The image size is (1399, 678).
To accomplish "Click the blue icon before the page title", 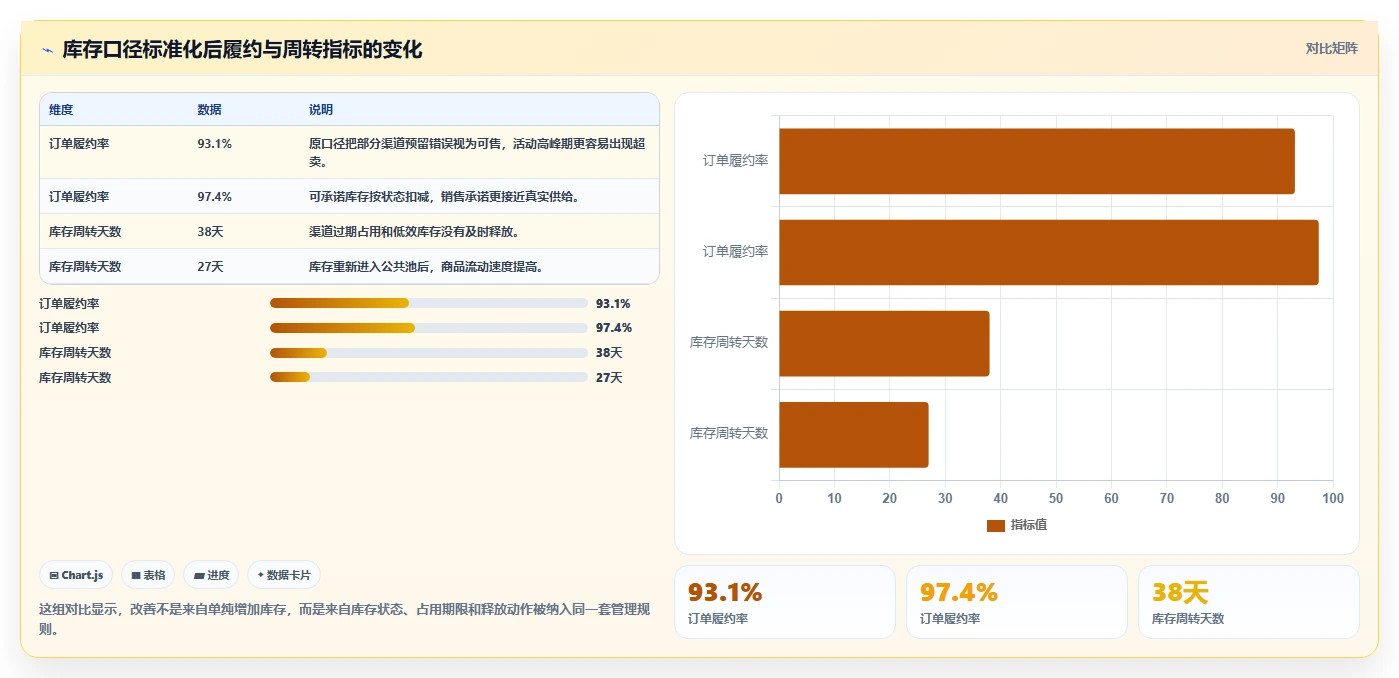I will click(x=47, y=50).
